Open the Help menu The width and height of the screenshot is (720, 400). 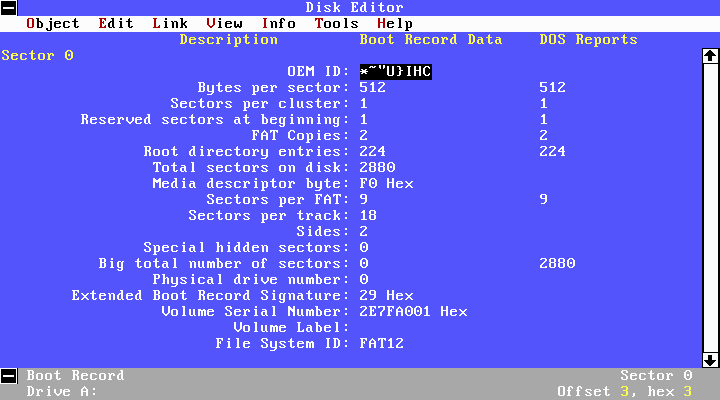pyautogui.click(x=394, y=23)
